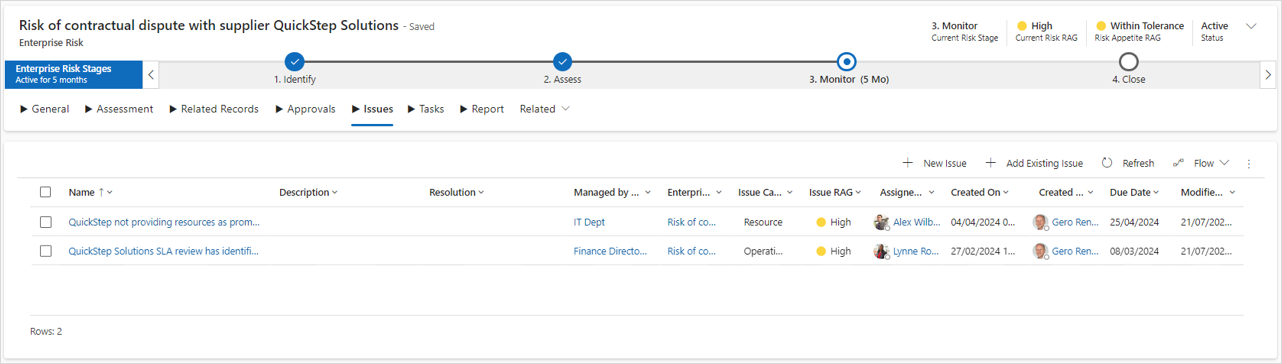The height and width of the screenshot is (364, 1282).
Task: Check the QuickStep not providing resources row
Action: [x=45, y=222]
